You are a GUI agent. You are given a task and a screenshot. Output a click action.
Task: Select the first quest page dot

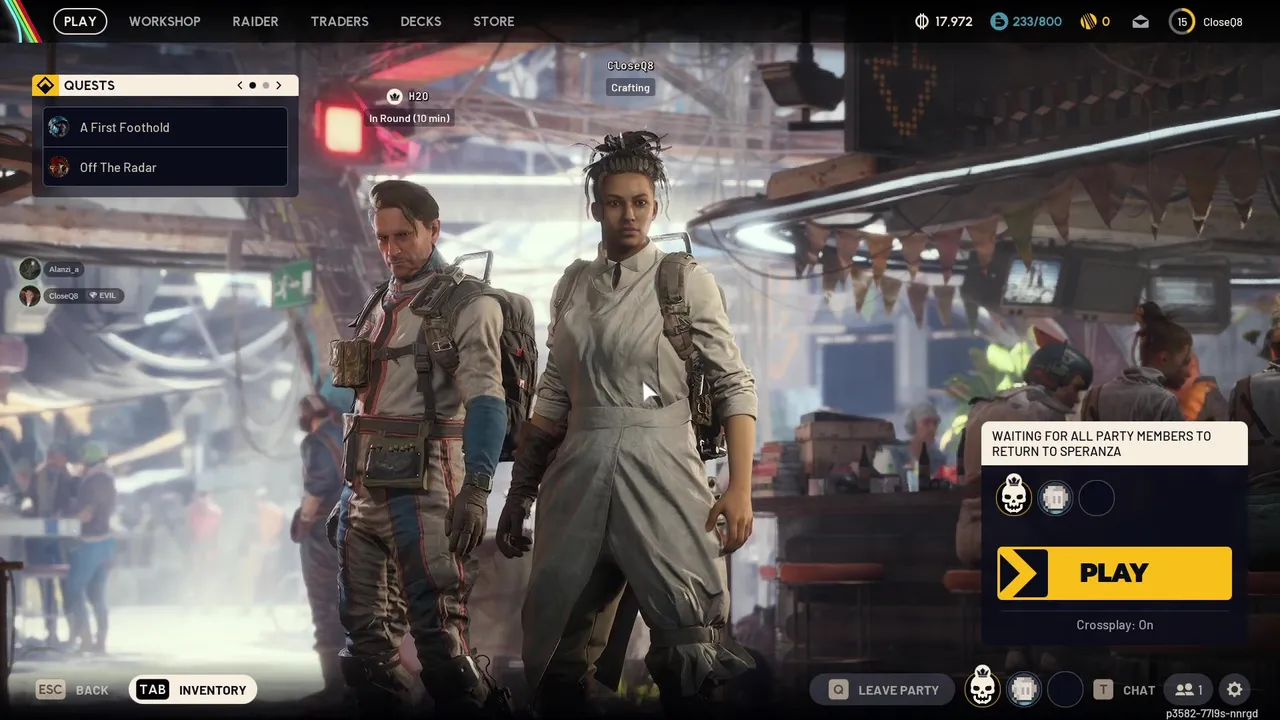252,85
